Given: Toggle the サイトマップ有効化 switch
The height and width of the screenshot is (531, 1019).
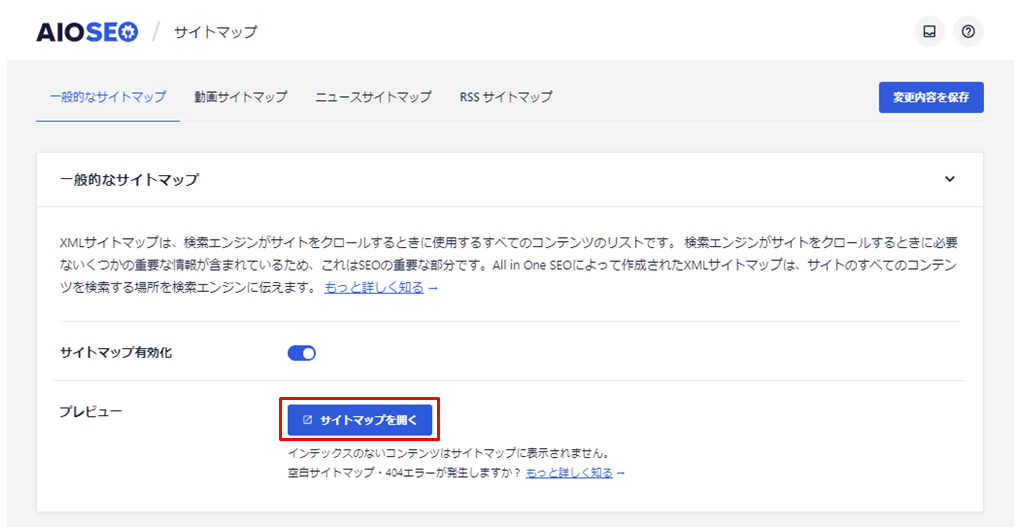Looking at the screenshot, I should (302, 353).
